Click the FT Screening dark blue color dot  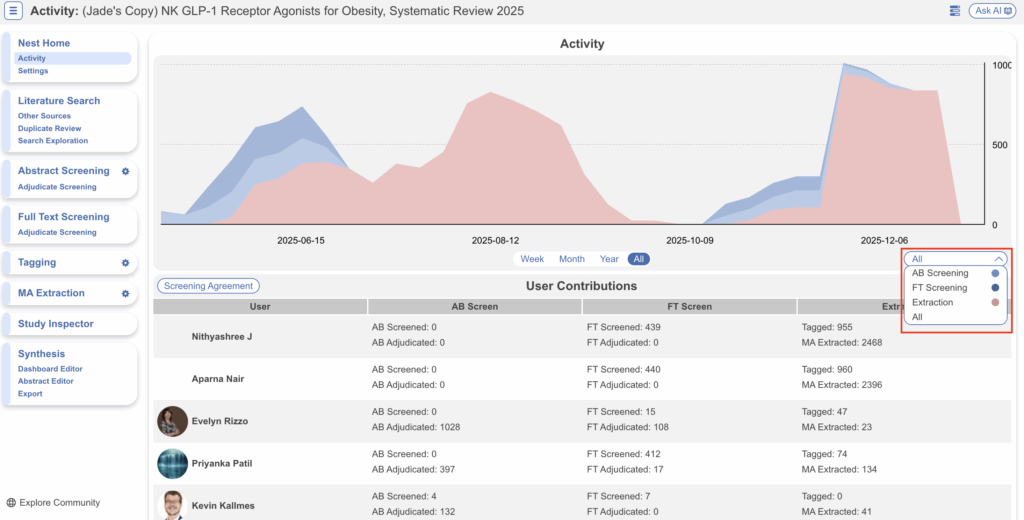coord(994,288)
